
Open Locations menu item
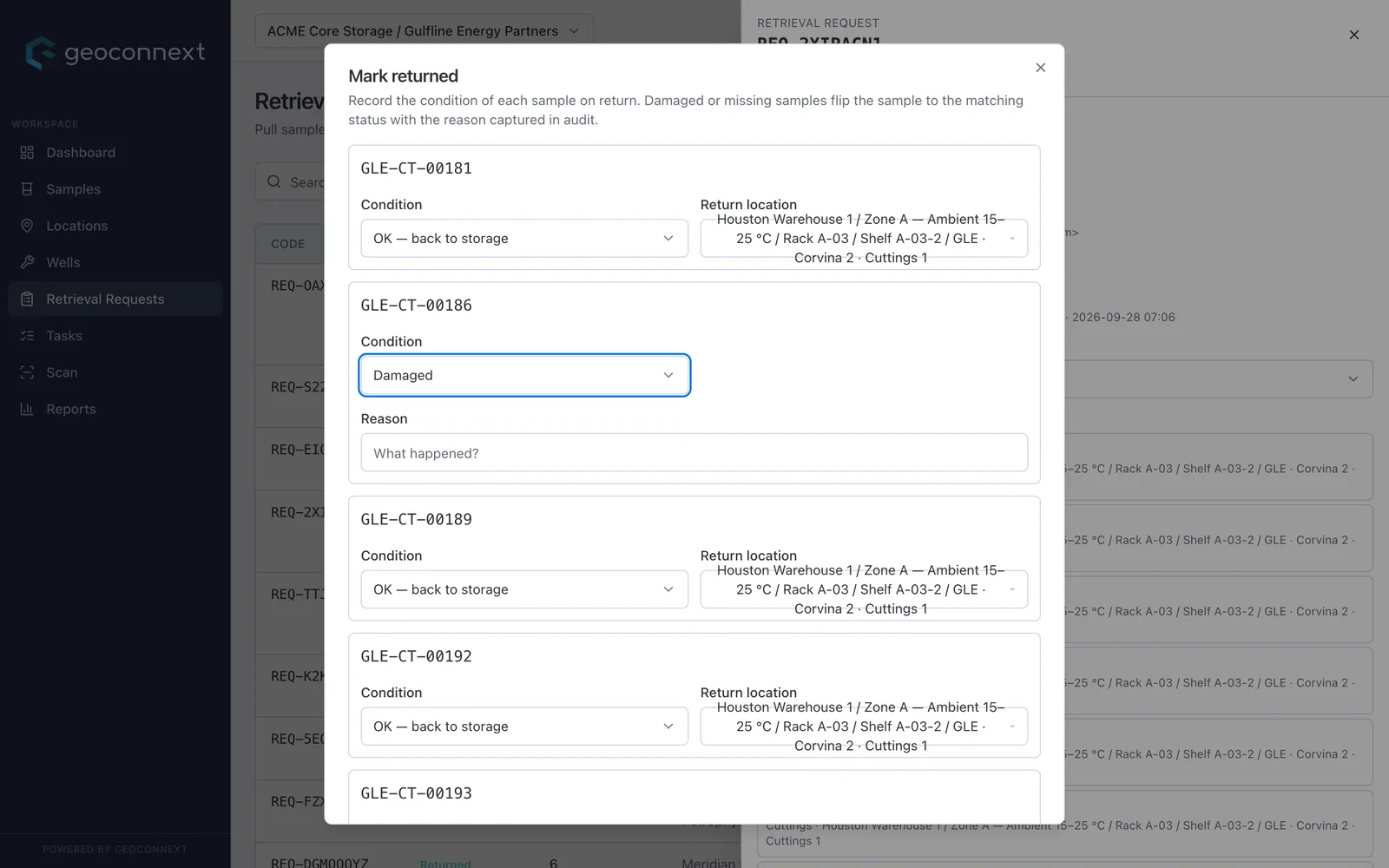tap(115, 226)
